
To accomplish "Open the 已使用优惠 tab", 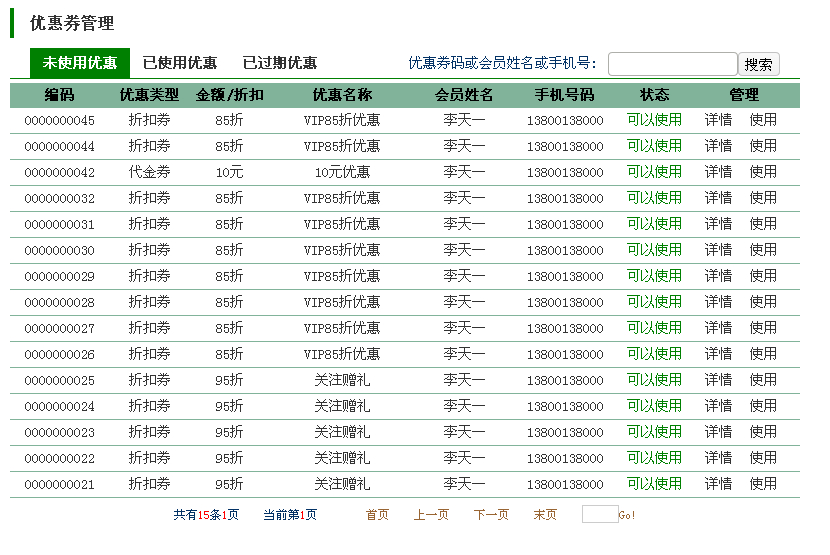I will 180,63.
